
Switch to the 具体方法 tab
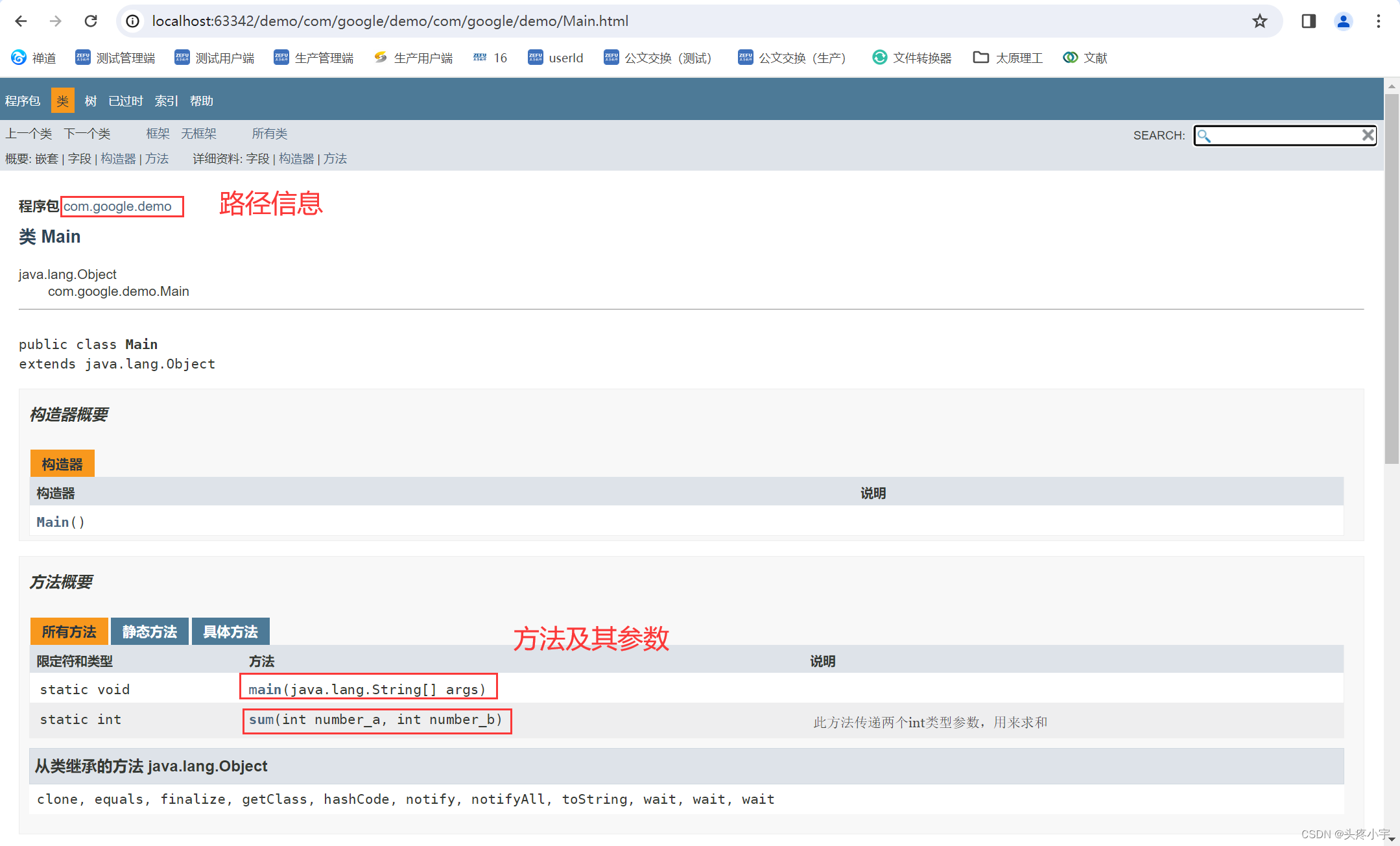click(230, 632)
